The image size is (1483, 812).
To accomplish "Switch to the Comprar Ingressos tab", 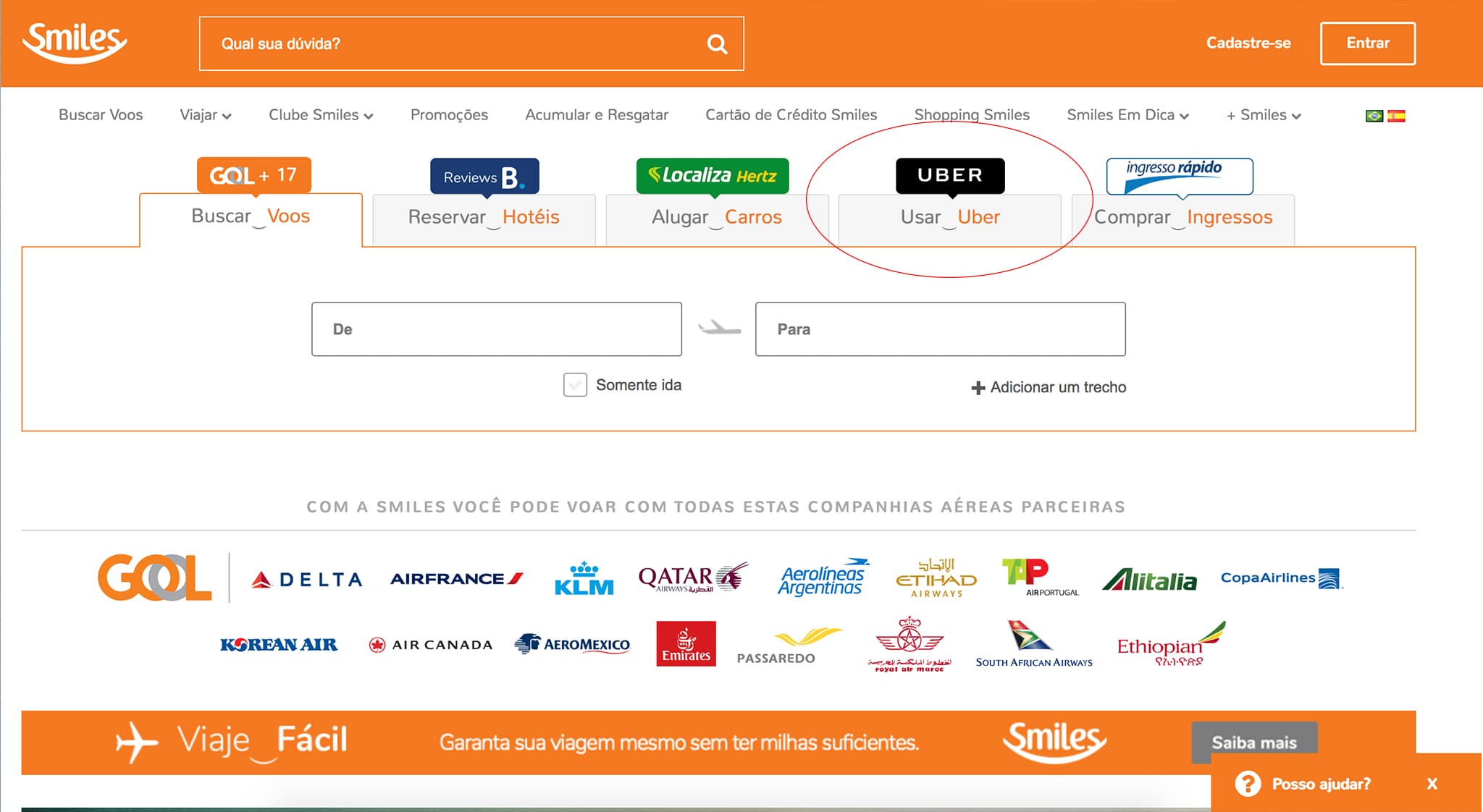I will [1183, 221].
